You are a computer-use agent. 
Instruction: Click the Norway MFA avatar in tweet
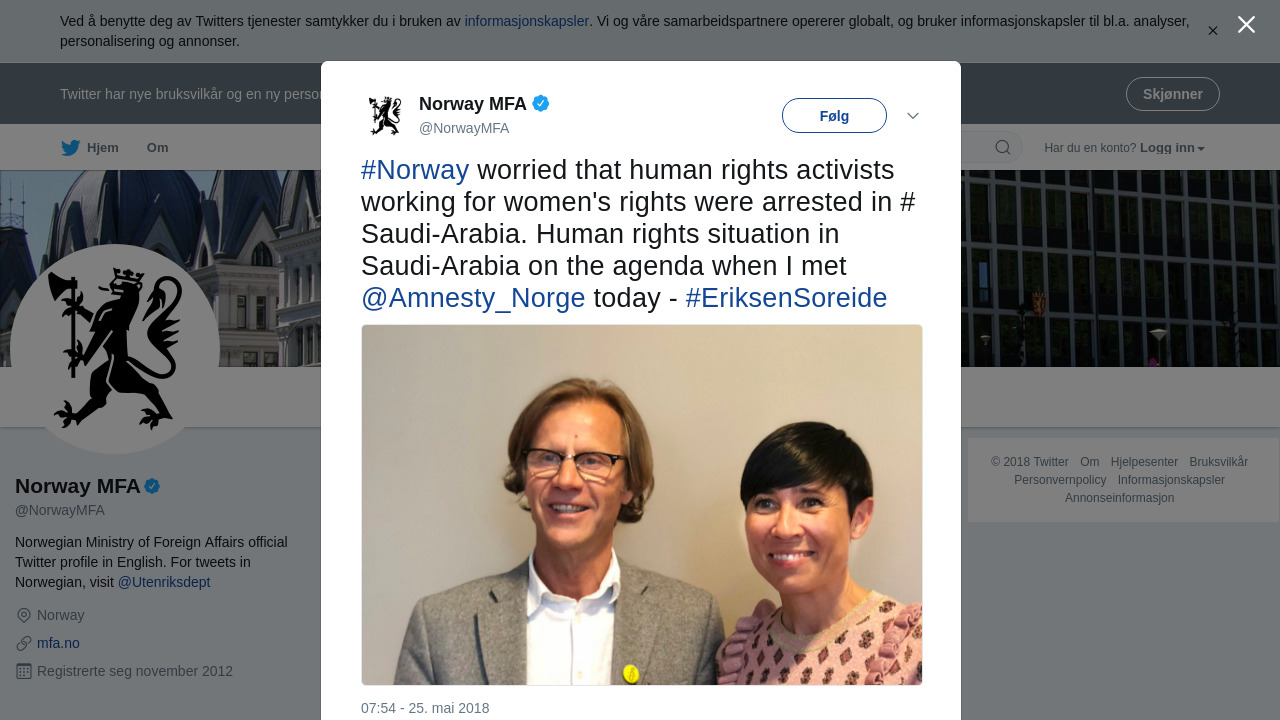(385, 116)
